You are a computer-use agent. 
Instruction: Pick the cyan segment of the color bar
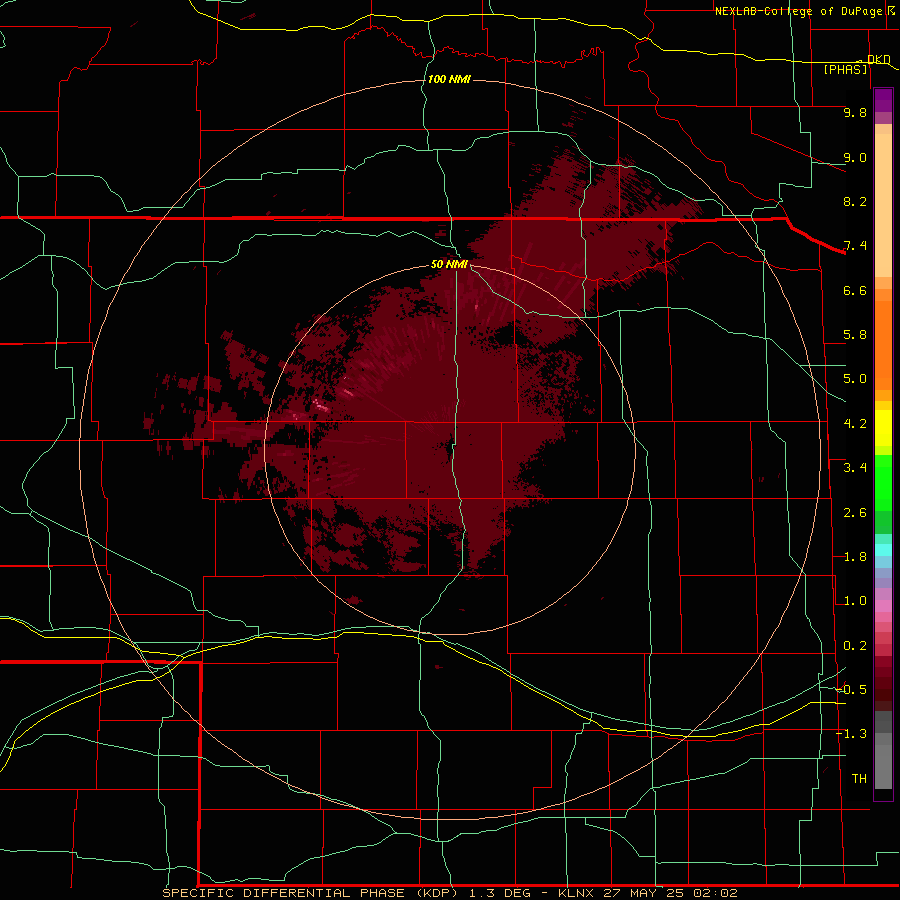(883, 550)
